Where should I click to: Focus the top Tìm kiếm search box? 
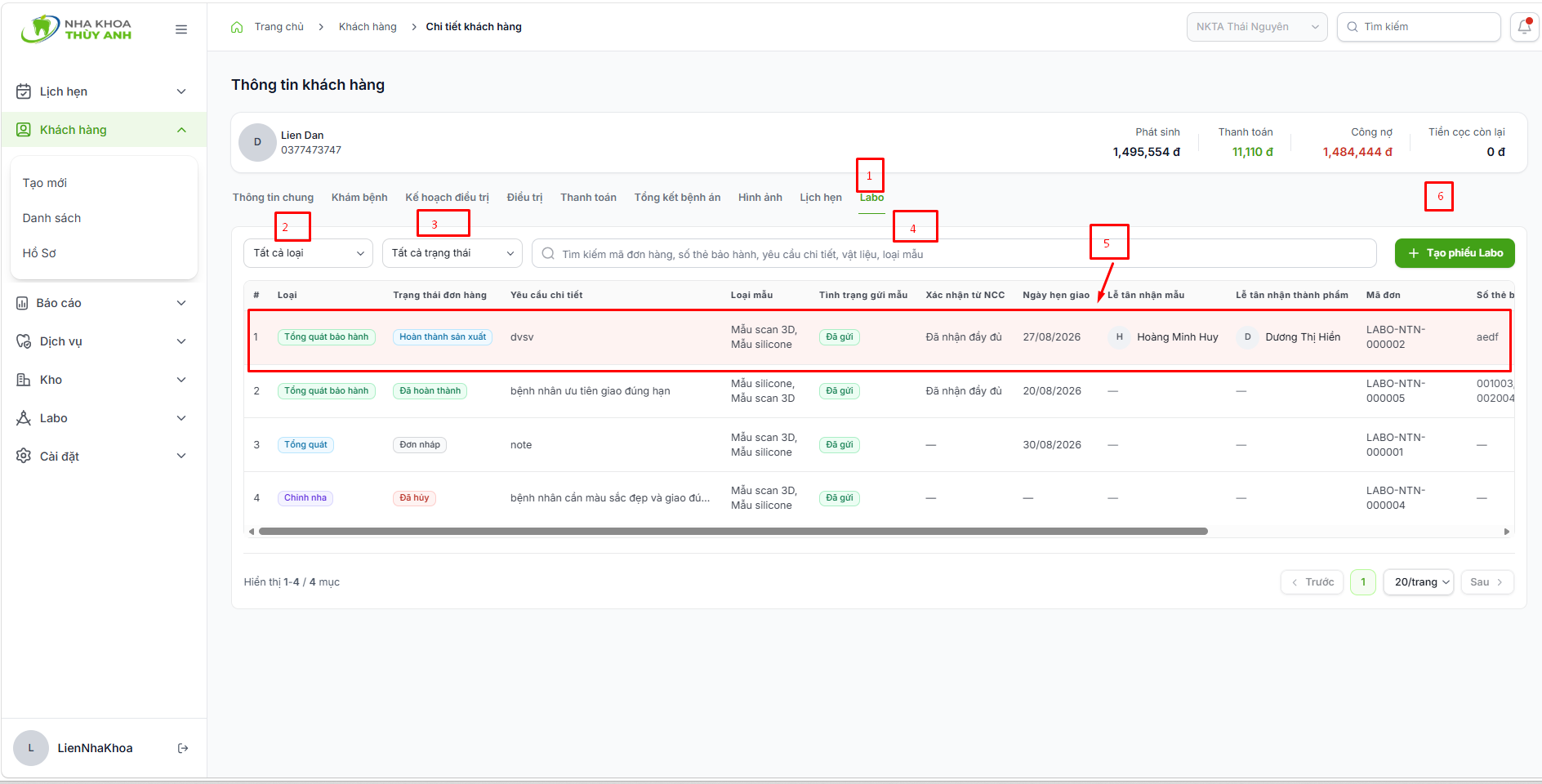(1419, 27)
